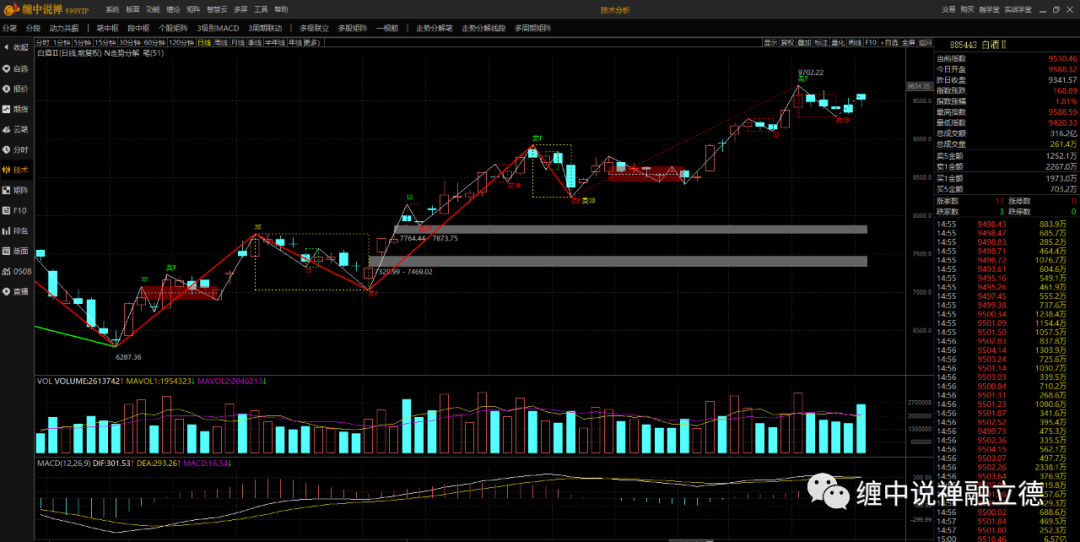Select the 走势分解线段 toolbar item
The image size is (1080, 542).
484,28
